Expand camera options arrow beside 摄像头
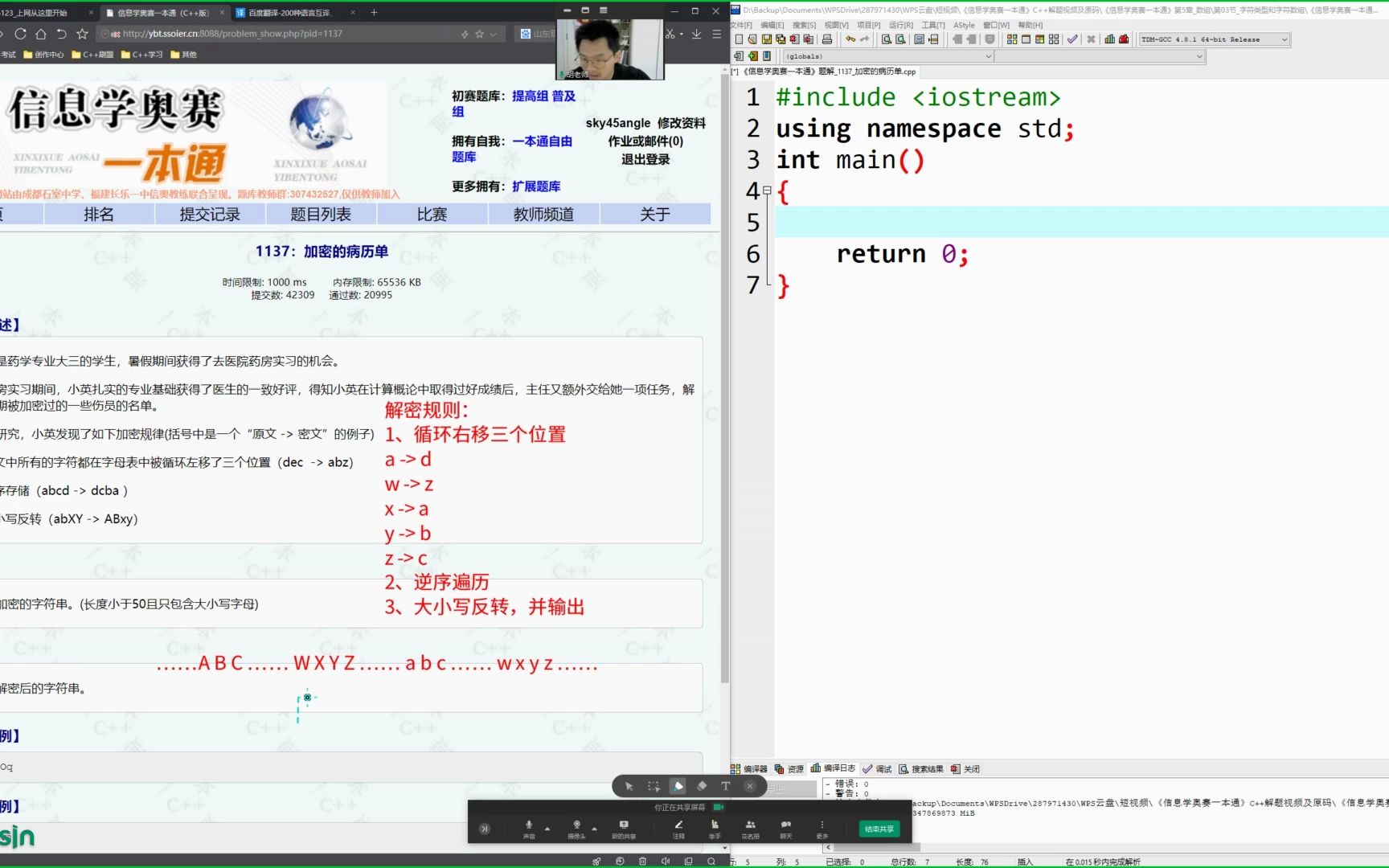 point(595,828)
